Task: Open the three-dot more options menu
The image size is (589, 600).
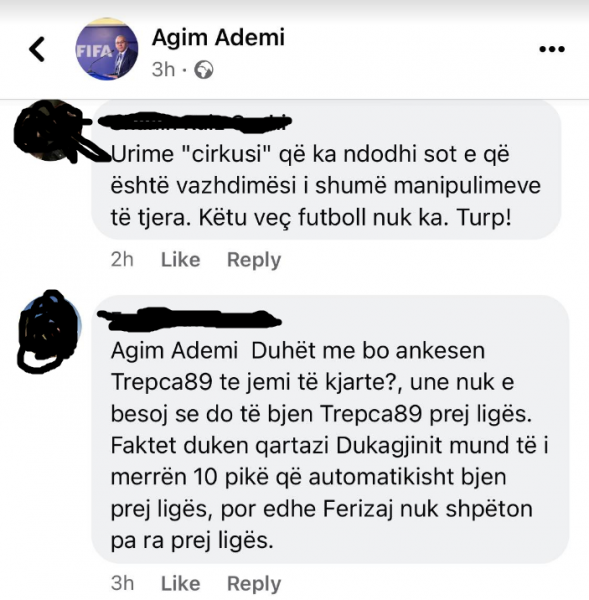Action: pos(552,49)
